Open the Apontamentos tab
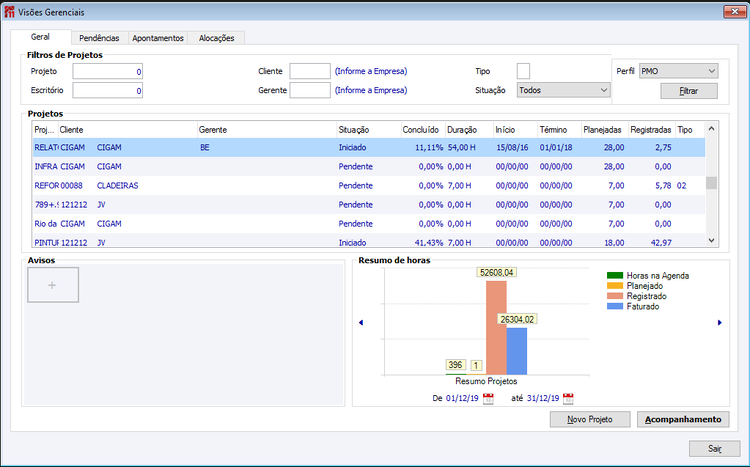Viewport: 750px width, 467px height. tap(158, 38)
